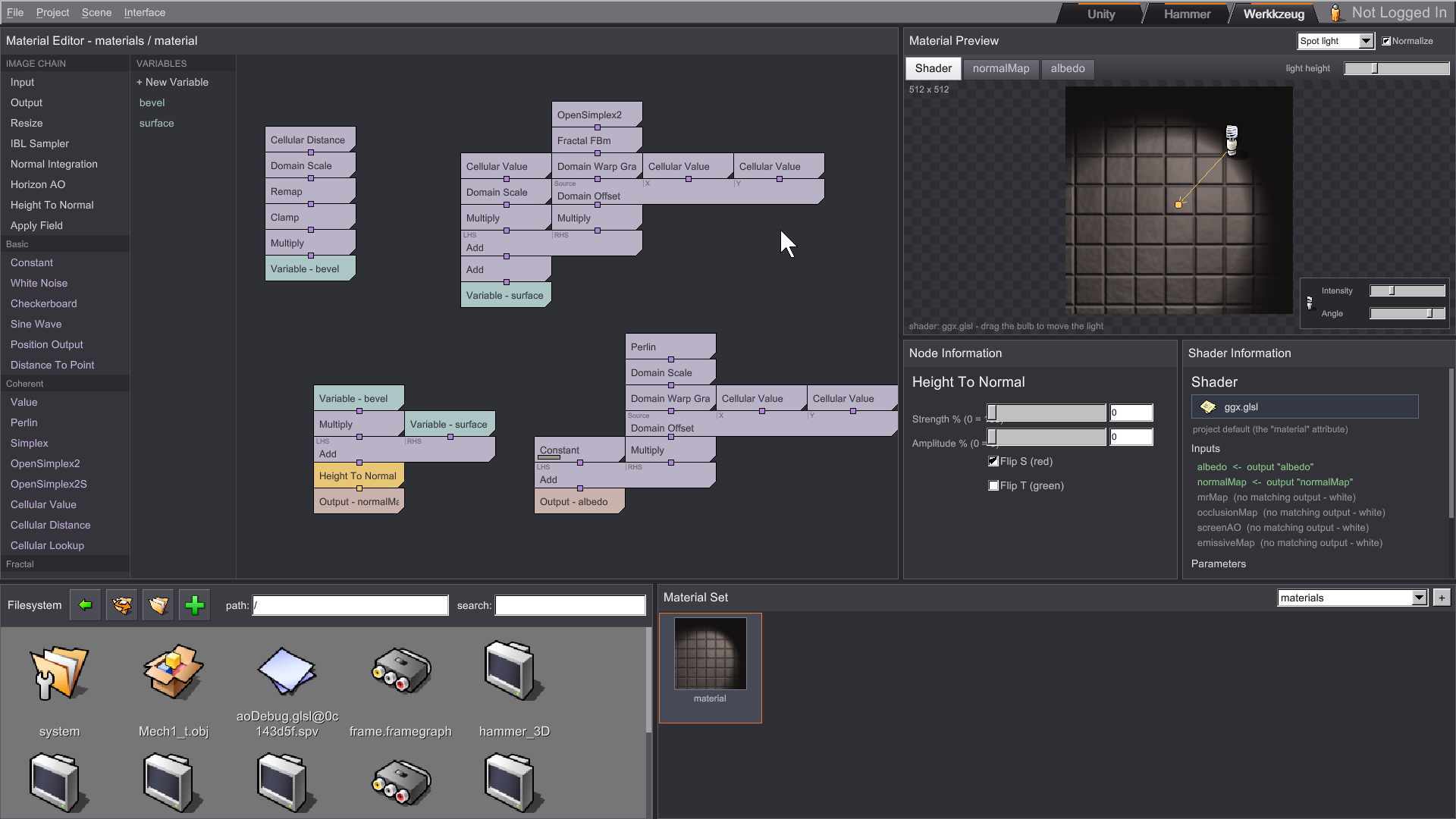Screen dimensions: 1456x819
Task: Select the Cellular Distance node in graph
Action: tap(309, 140)
